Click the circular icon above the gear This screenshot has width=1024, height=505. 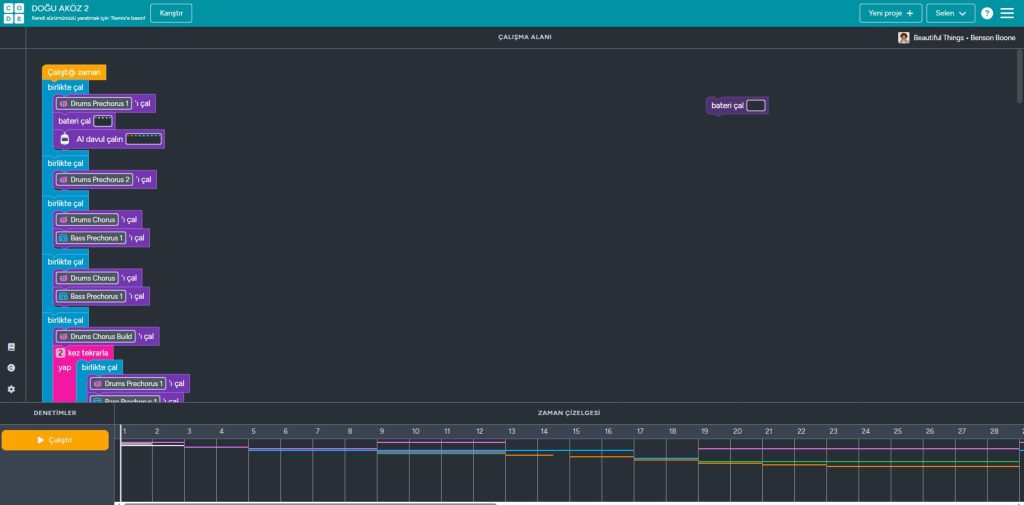click(11, 368)
